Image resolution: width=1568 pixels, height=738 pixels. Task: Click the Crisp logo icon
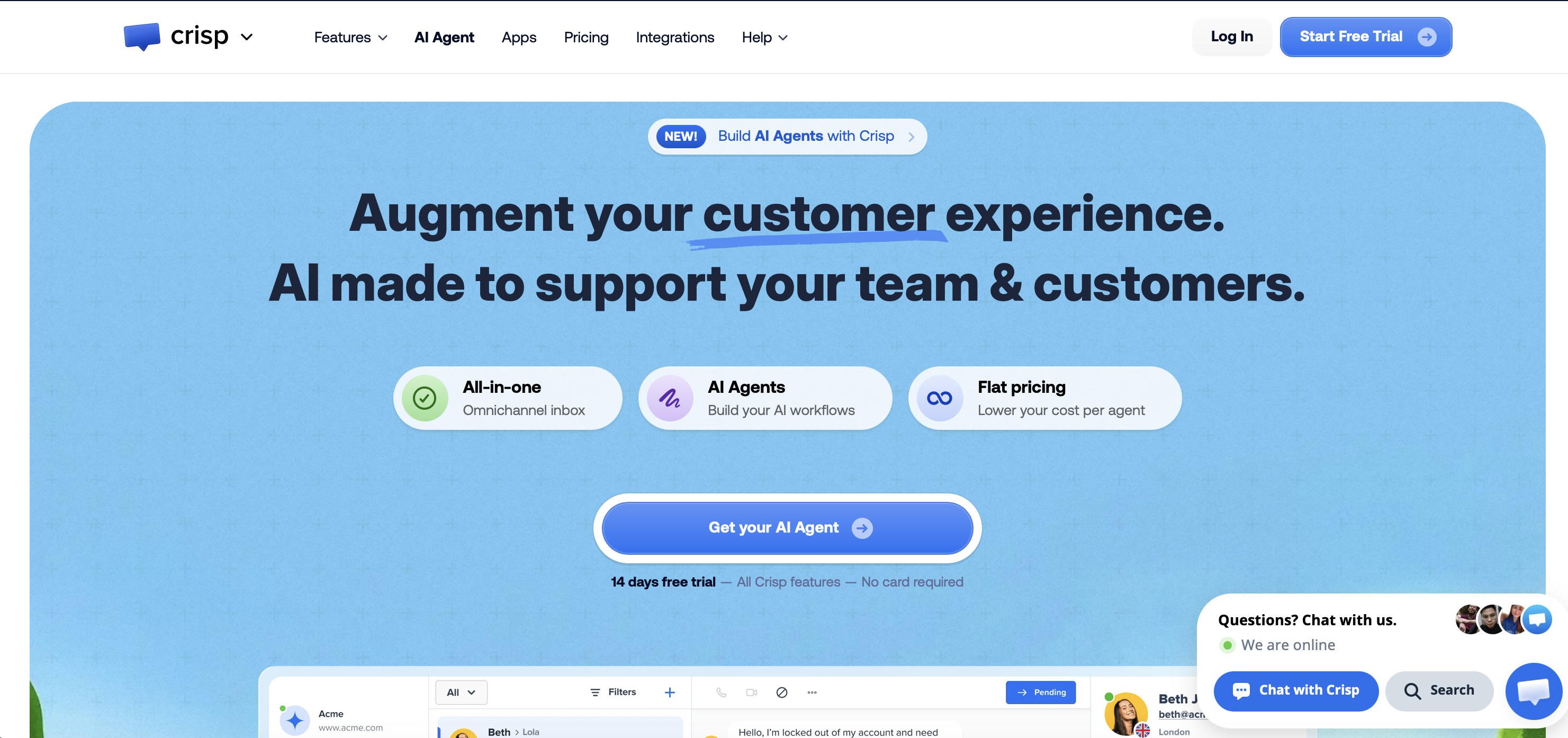point(141,37)
